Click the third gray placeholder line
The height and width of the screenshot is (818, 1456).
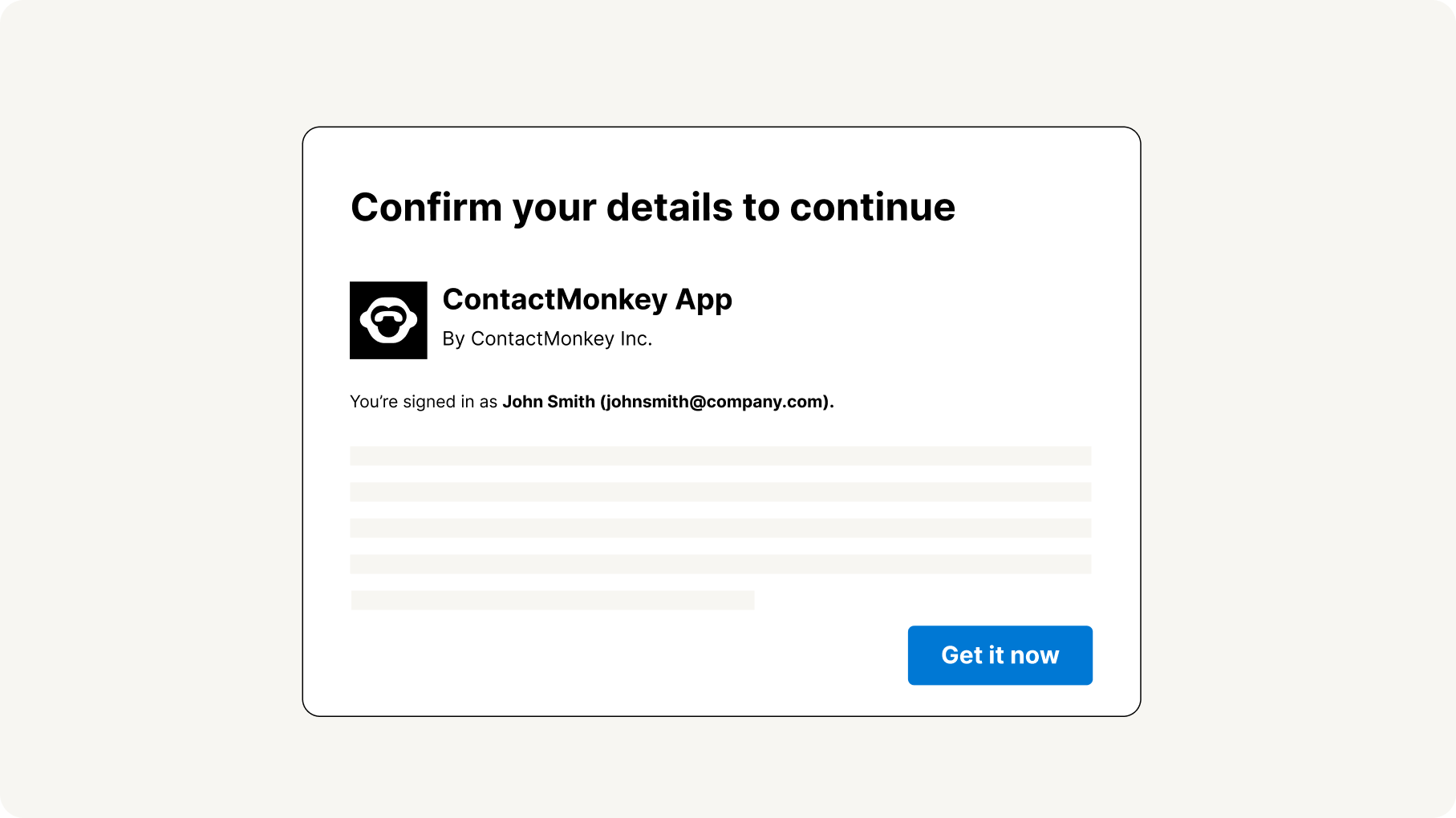[x=720, y=528]
